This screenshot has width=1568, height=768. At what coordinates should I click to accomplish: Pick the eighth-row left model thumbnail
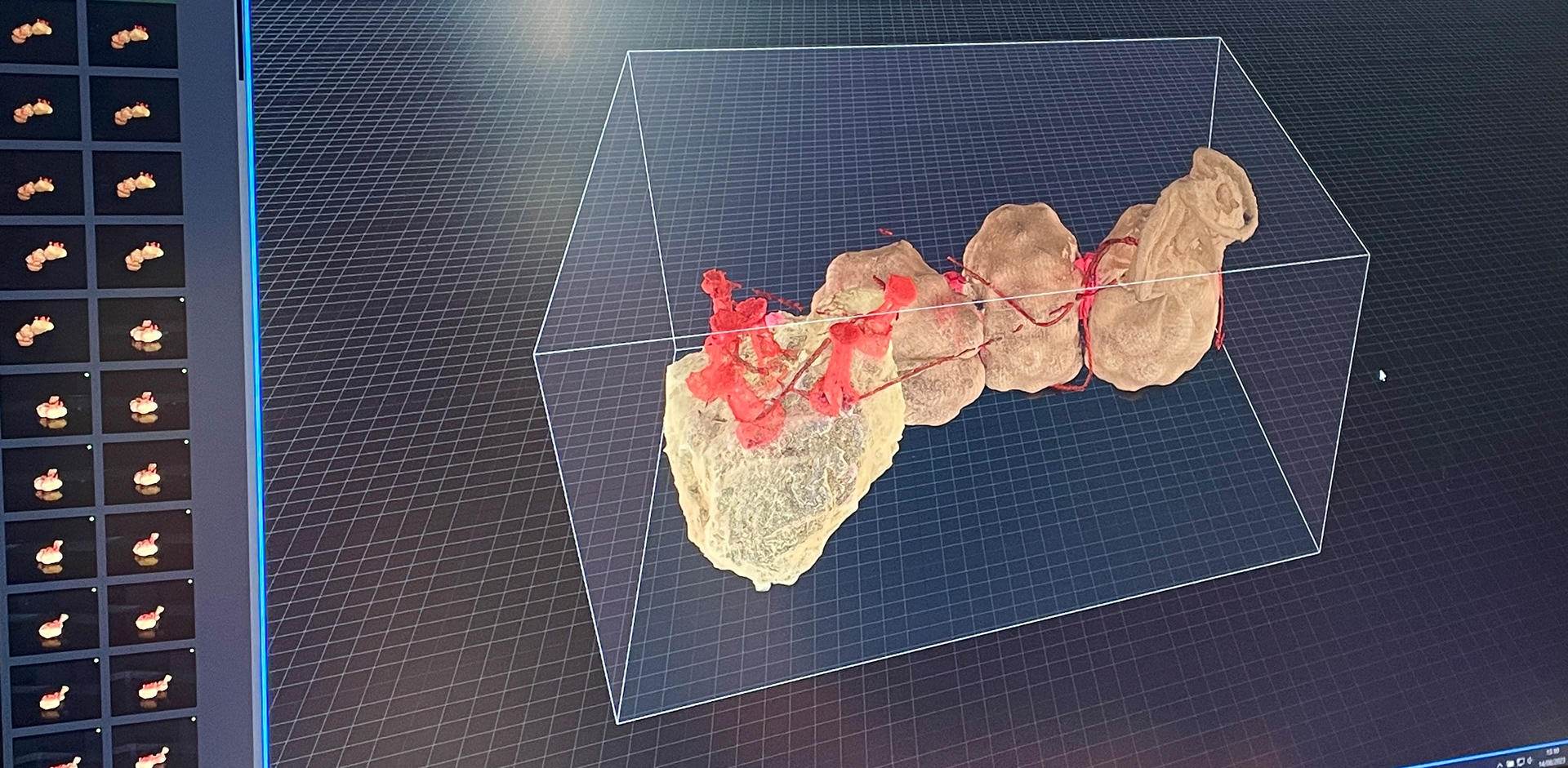[x=51, y=551]
